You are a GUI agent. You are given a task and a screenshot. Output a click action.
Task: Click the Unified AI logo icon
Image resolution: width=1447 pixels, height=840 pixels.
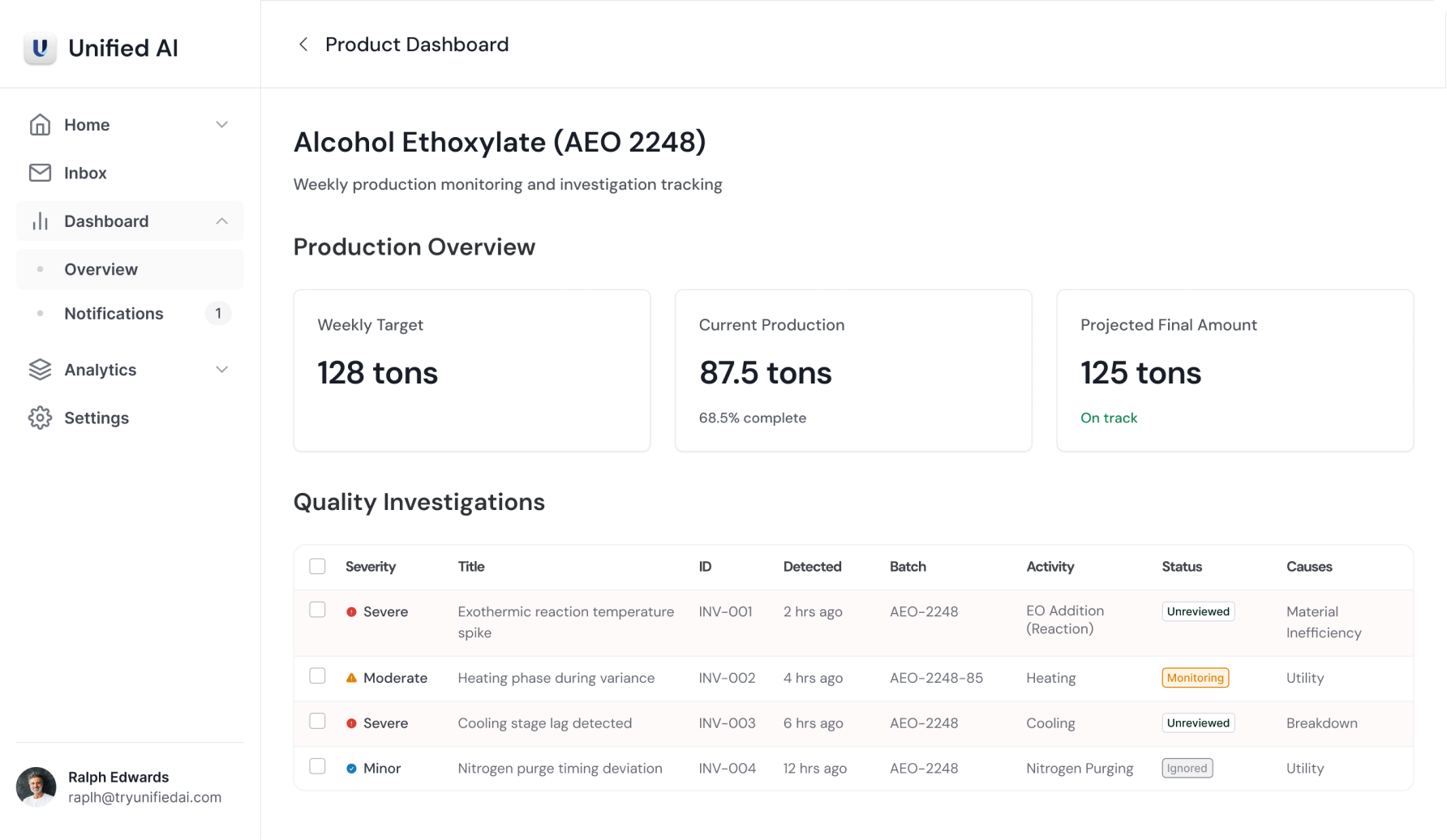click(40, 48)
